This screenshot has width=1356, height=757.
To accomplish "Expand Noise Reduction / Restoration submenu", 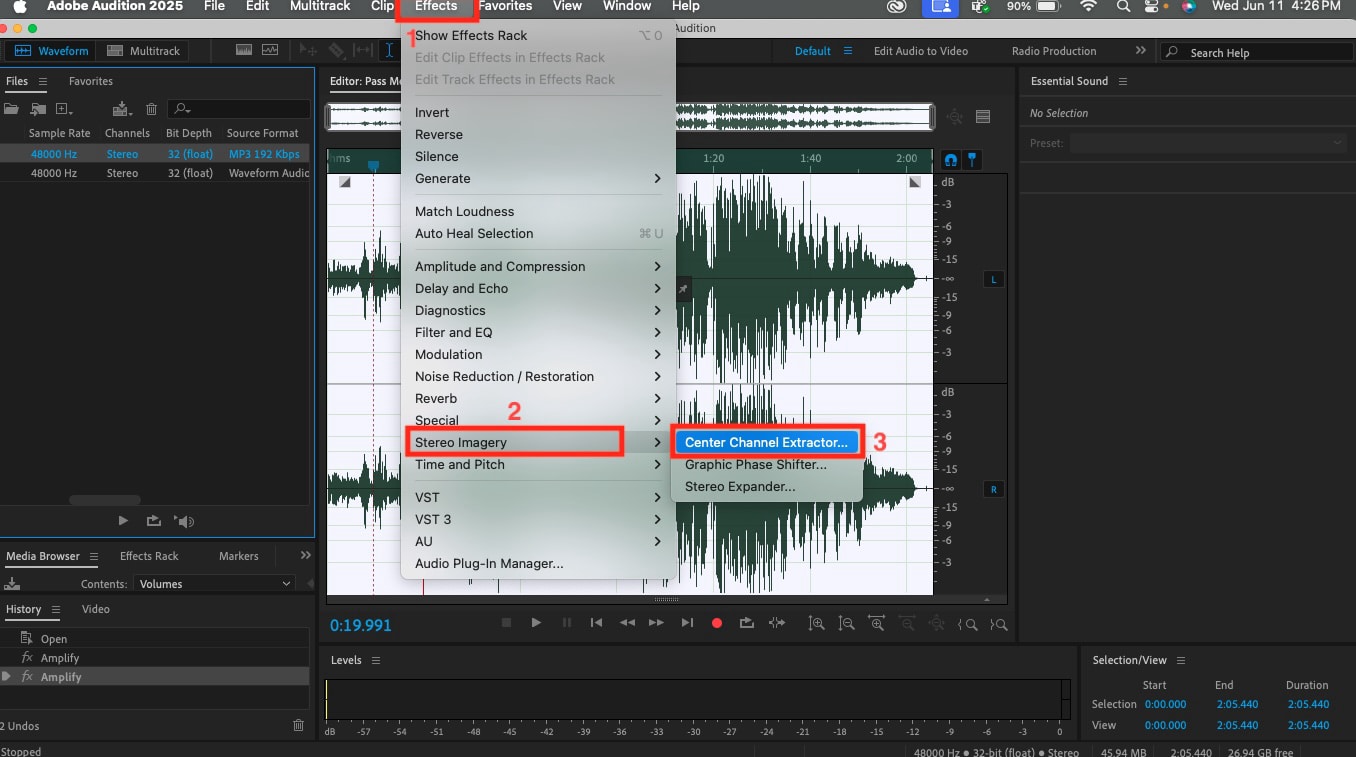I will point(539,376).
